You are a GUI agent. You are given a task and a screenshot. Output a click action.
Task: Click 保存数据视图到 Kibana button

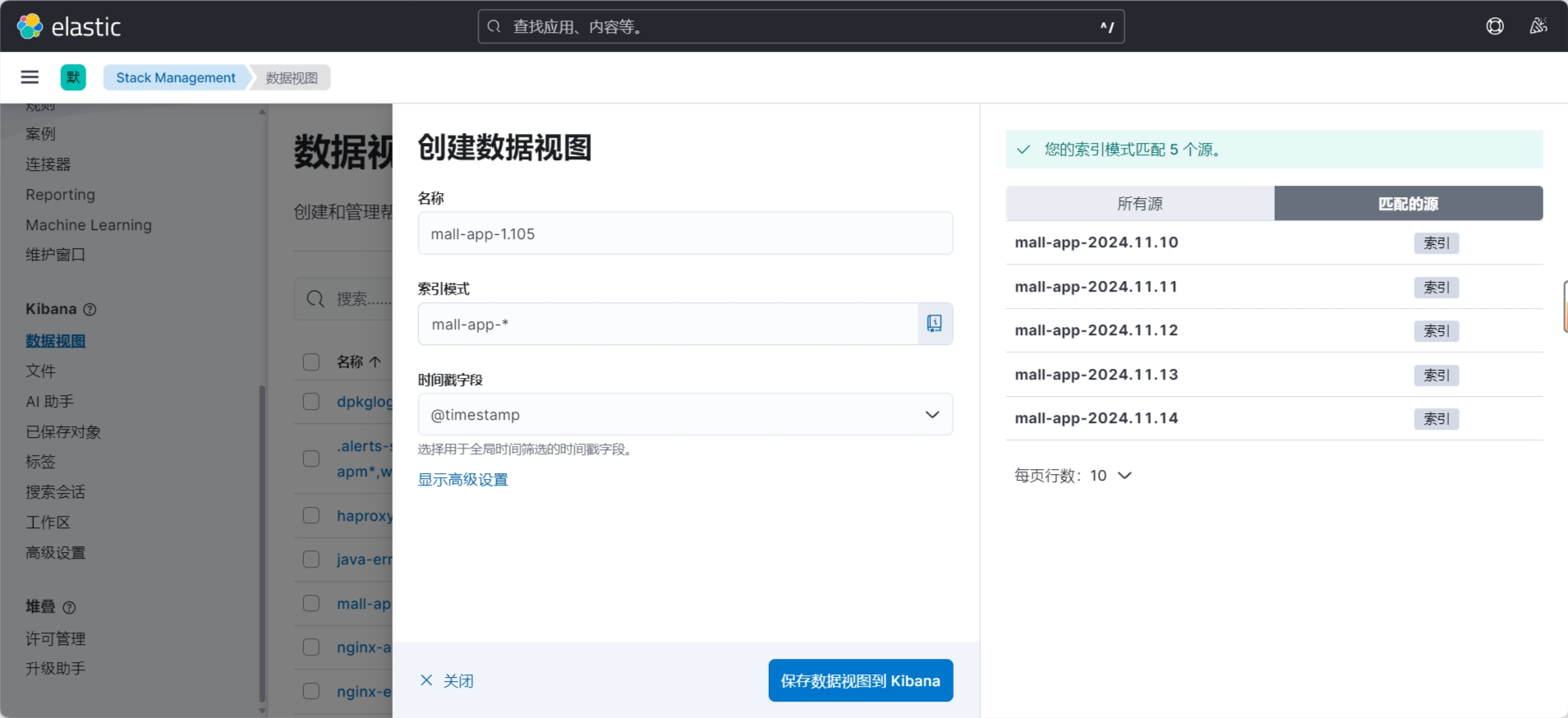point(861,680)
